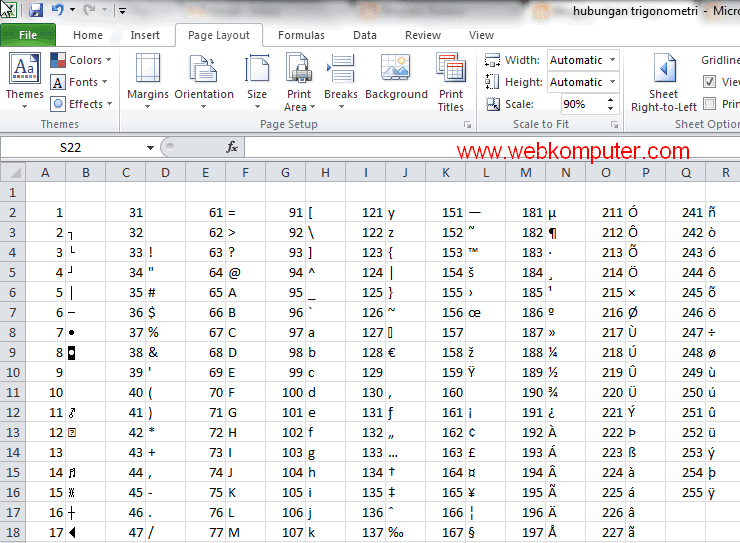Image resolution: width=740 pixels, height=543 pixels.
Task: Click the Breaks icon
Action: [x=340, y=68]
